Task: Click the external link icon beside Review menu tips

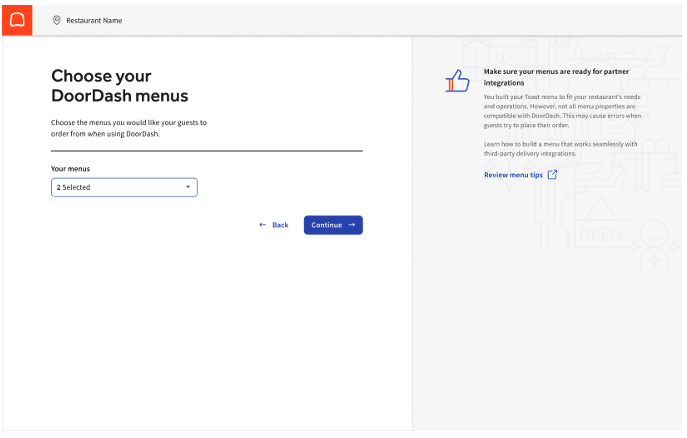Action: click(x=553, y=175)
